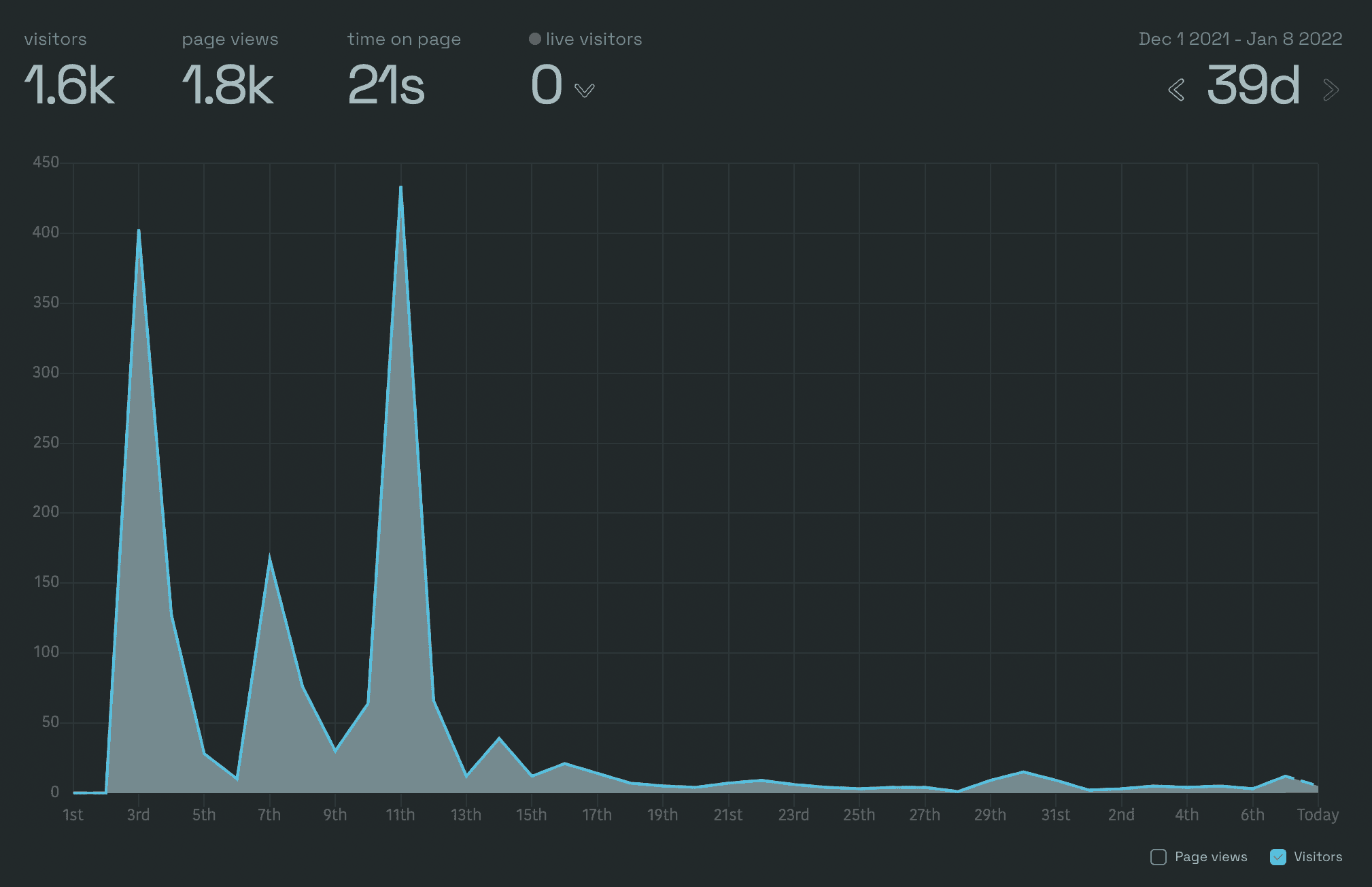The width and height of the screenshot is (1372, 887).
Task: Click the chart peak on the 11th
Action: (x=400, y=187)
